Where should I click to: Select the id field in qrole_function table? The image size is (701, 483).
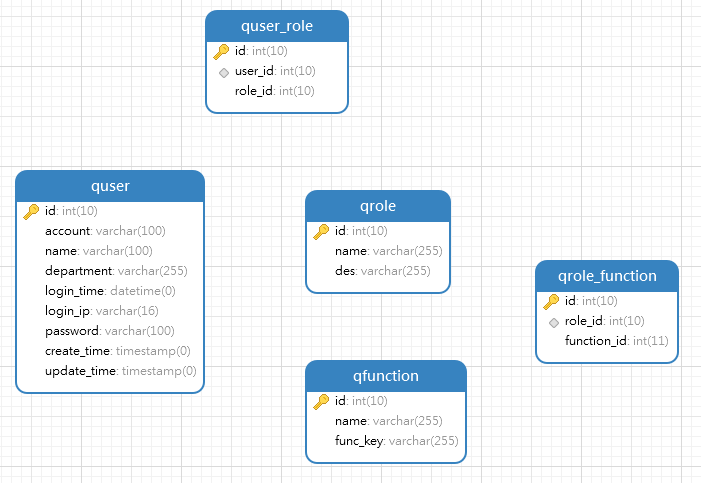click(591, 301)
